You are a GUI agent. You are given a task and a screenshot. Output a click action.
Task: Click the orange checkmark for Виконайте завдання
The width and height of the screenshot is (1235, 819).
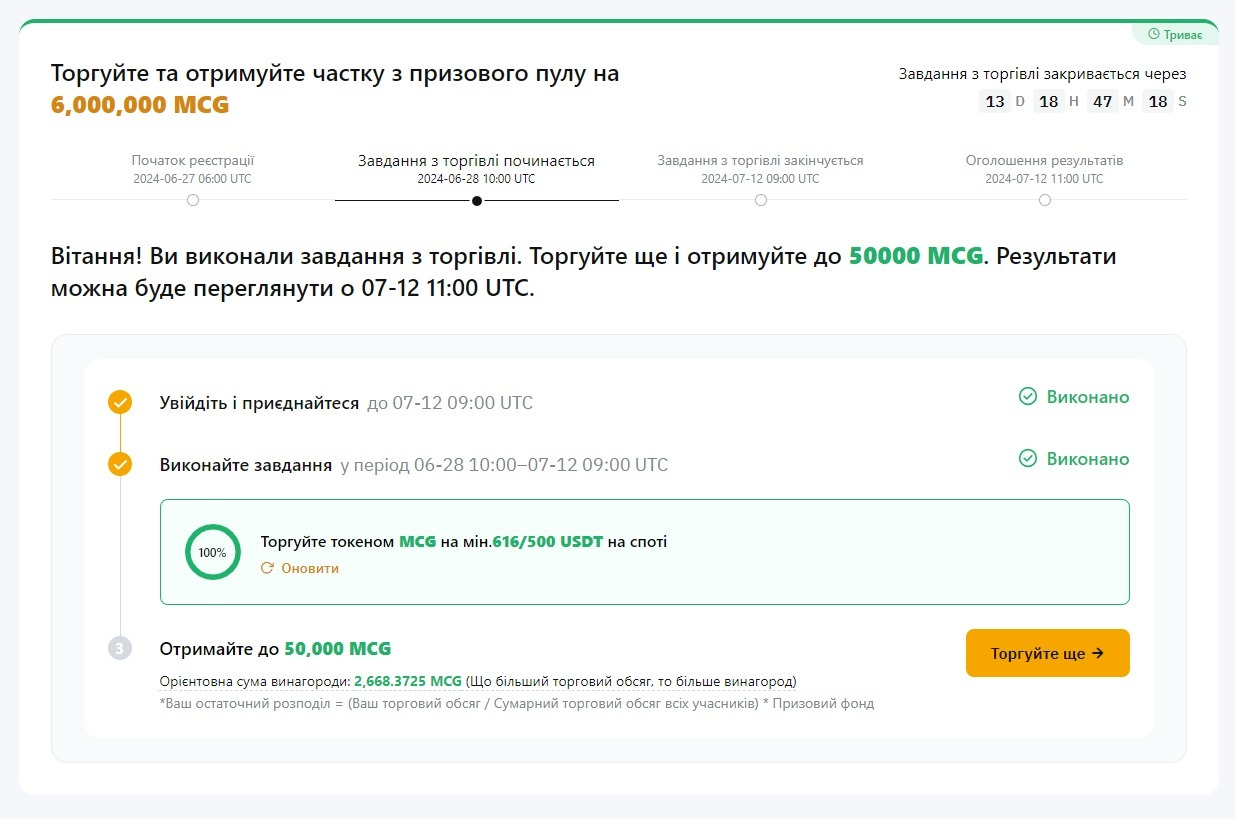[x=120, y=465]
